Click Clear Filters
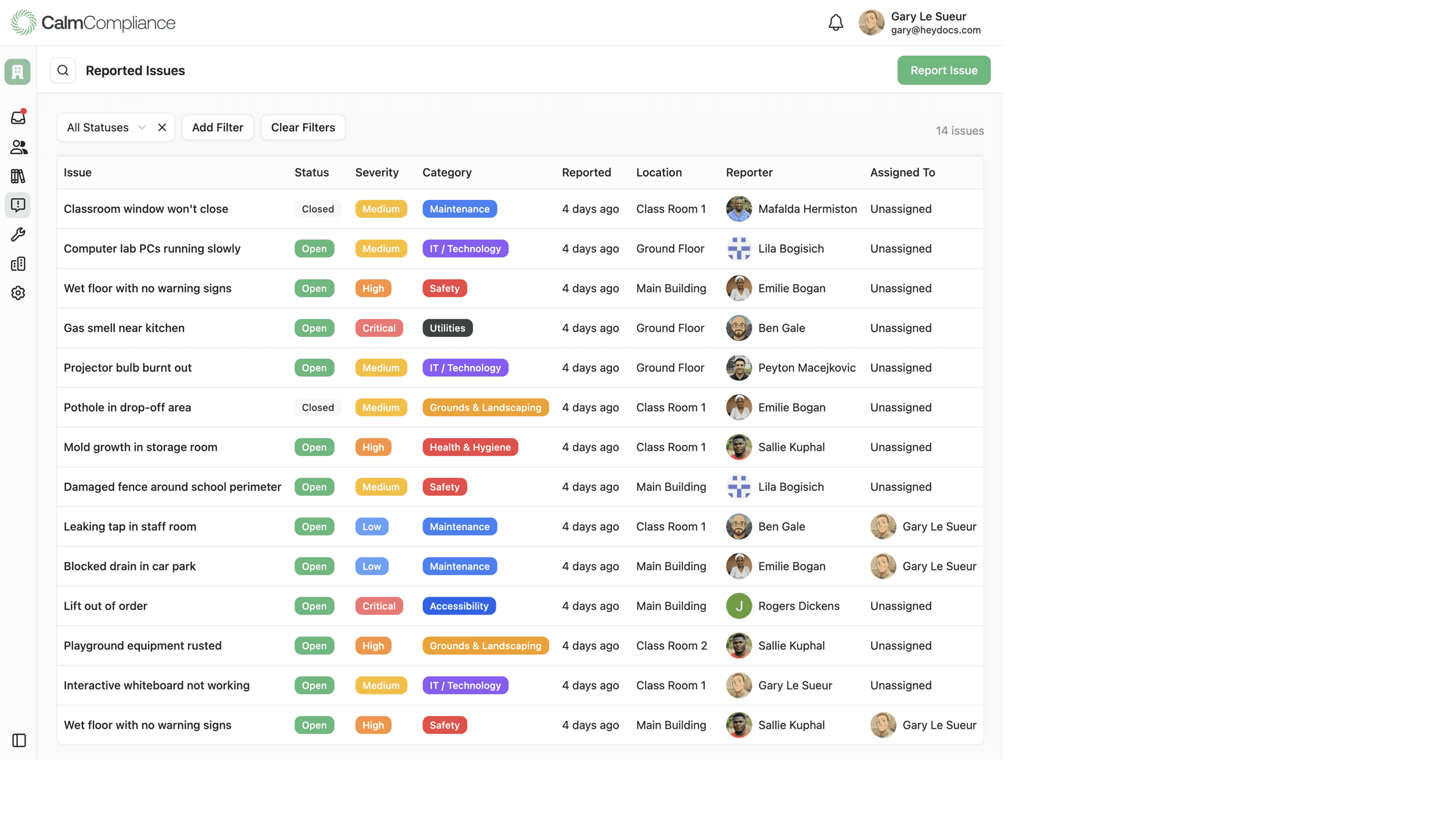1443x840 pixels. pyautogui.click(x=302, y=127)
